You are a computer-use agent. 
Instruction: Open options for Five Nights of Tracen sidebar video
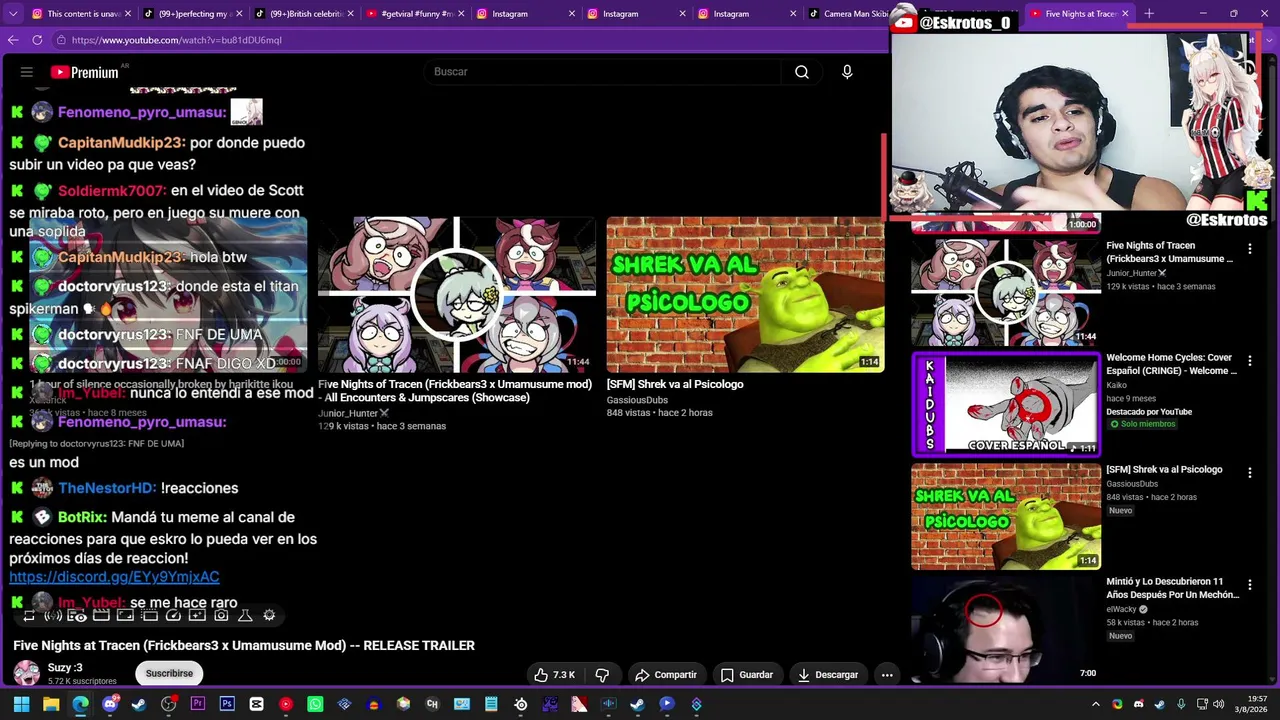1249,248
